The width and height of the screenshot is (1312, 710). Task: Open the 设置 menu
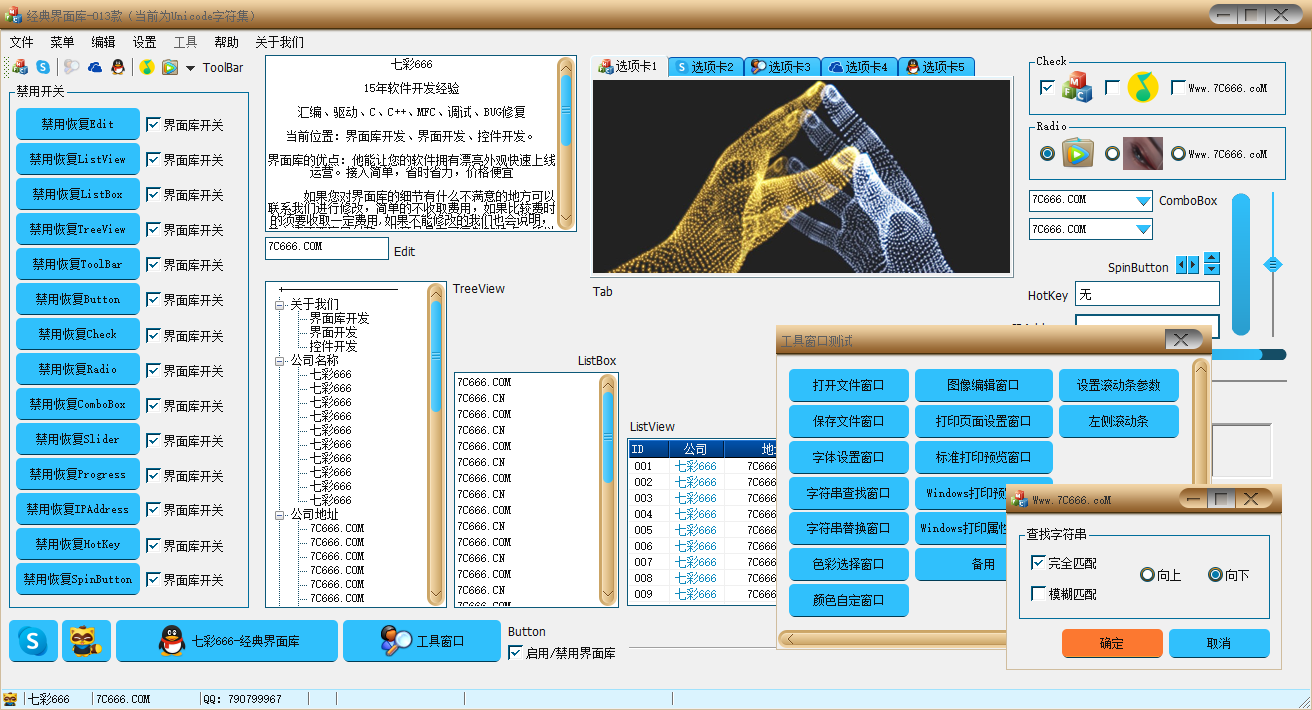(x=144, y=42)
